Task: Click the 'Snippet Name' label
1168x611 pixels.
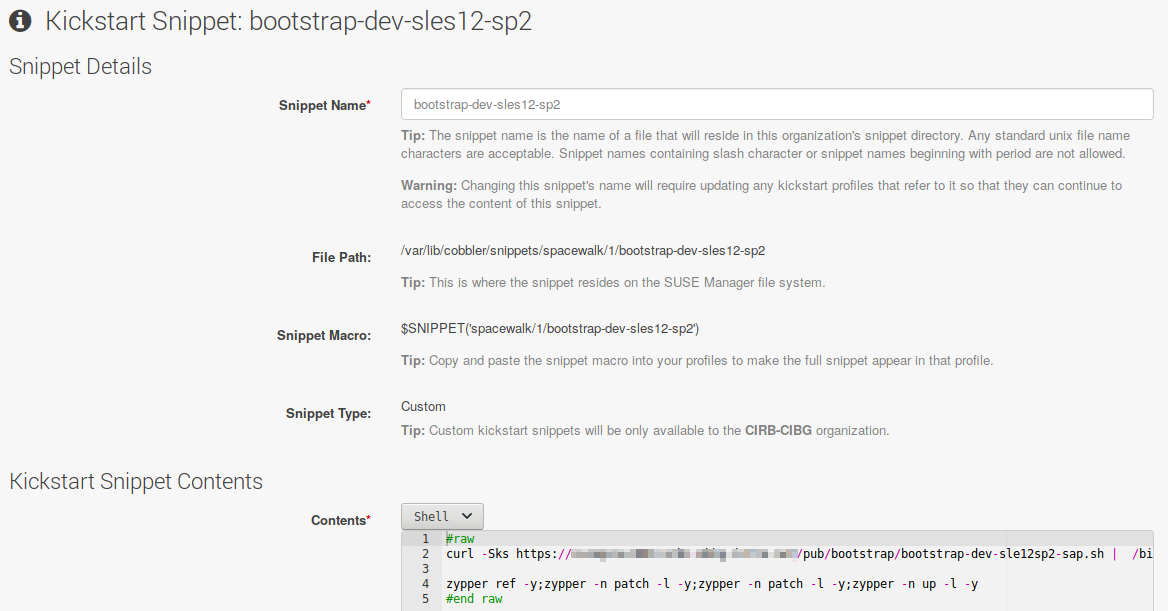Action: pos(325,106)
